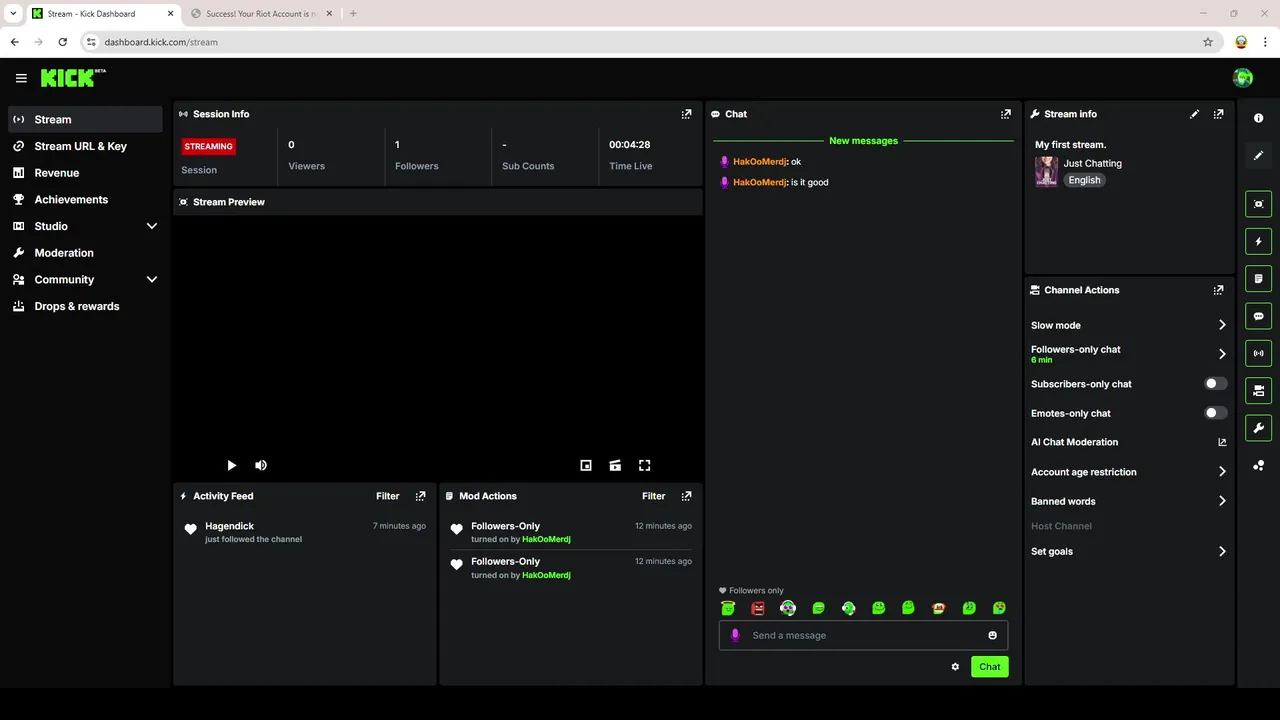Click the English language tag
Screen dimensions: 1280x720
(x=1084, y=180)
